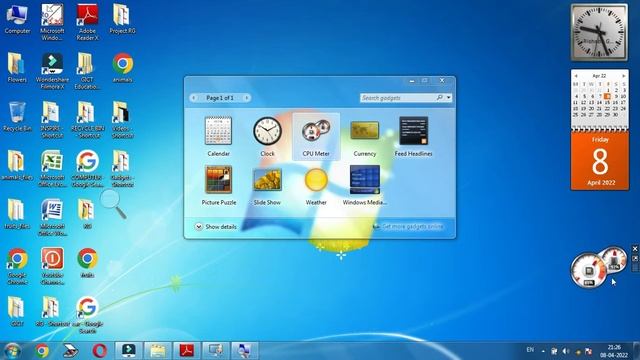Open Wondershare Filmora X desktop shortcut
The height and width of the screenshot is (360, 640).
point(52,71)
